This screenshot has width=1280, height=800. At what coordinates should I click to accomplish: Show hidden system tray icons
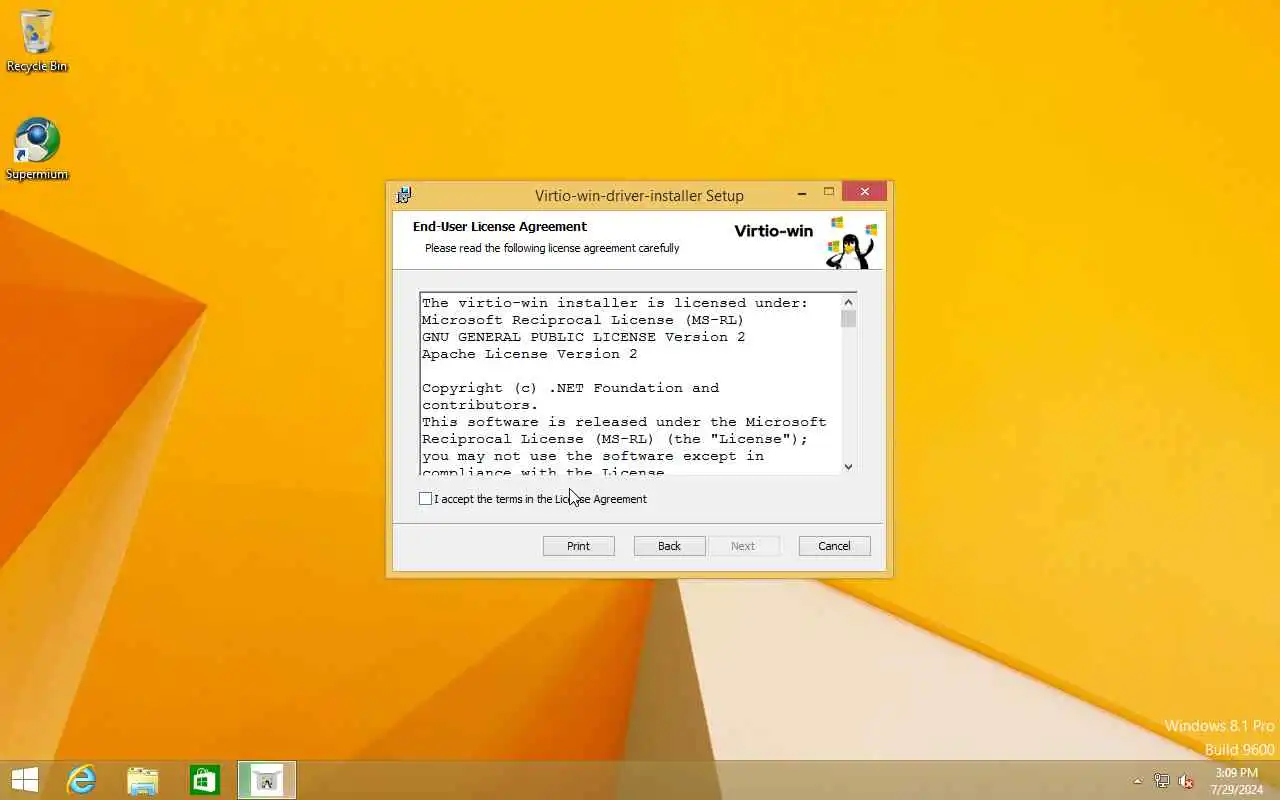tap(1137, 781)
